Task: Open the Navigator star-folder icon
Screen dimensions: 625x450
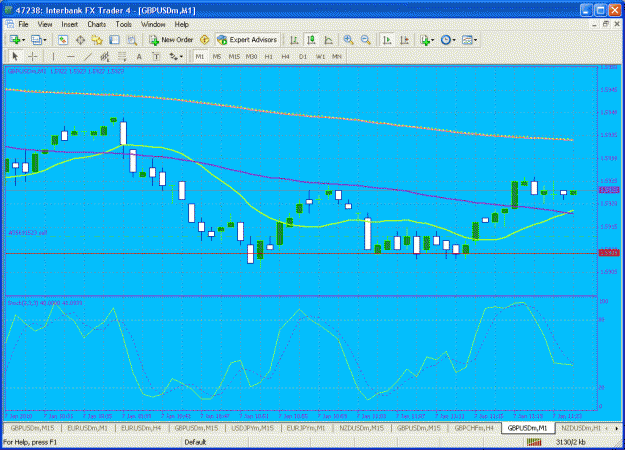Action: pyautogui.click(x=97, y=40)
